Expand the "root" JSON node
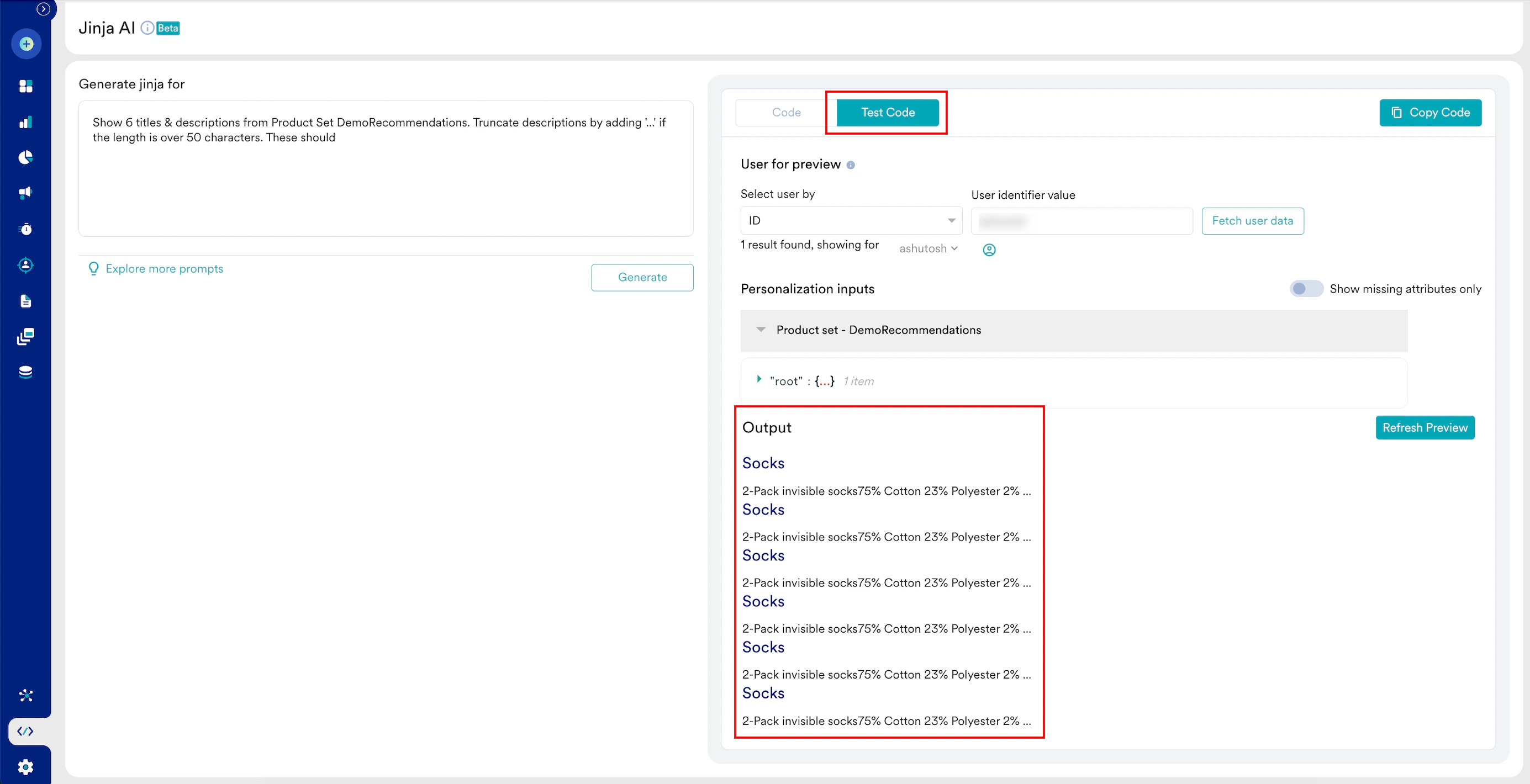The height and width of the screenshot is (784, 1530). point(759,379)
